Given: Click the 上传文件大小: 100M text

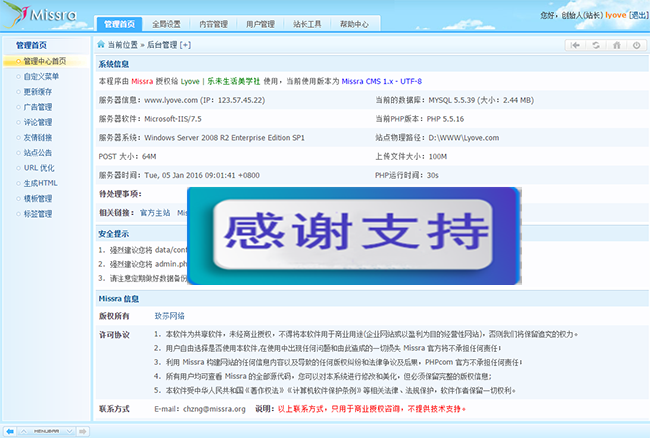Looking at the screenshot, I should [x=411, y=156].
